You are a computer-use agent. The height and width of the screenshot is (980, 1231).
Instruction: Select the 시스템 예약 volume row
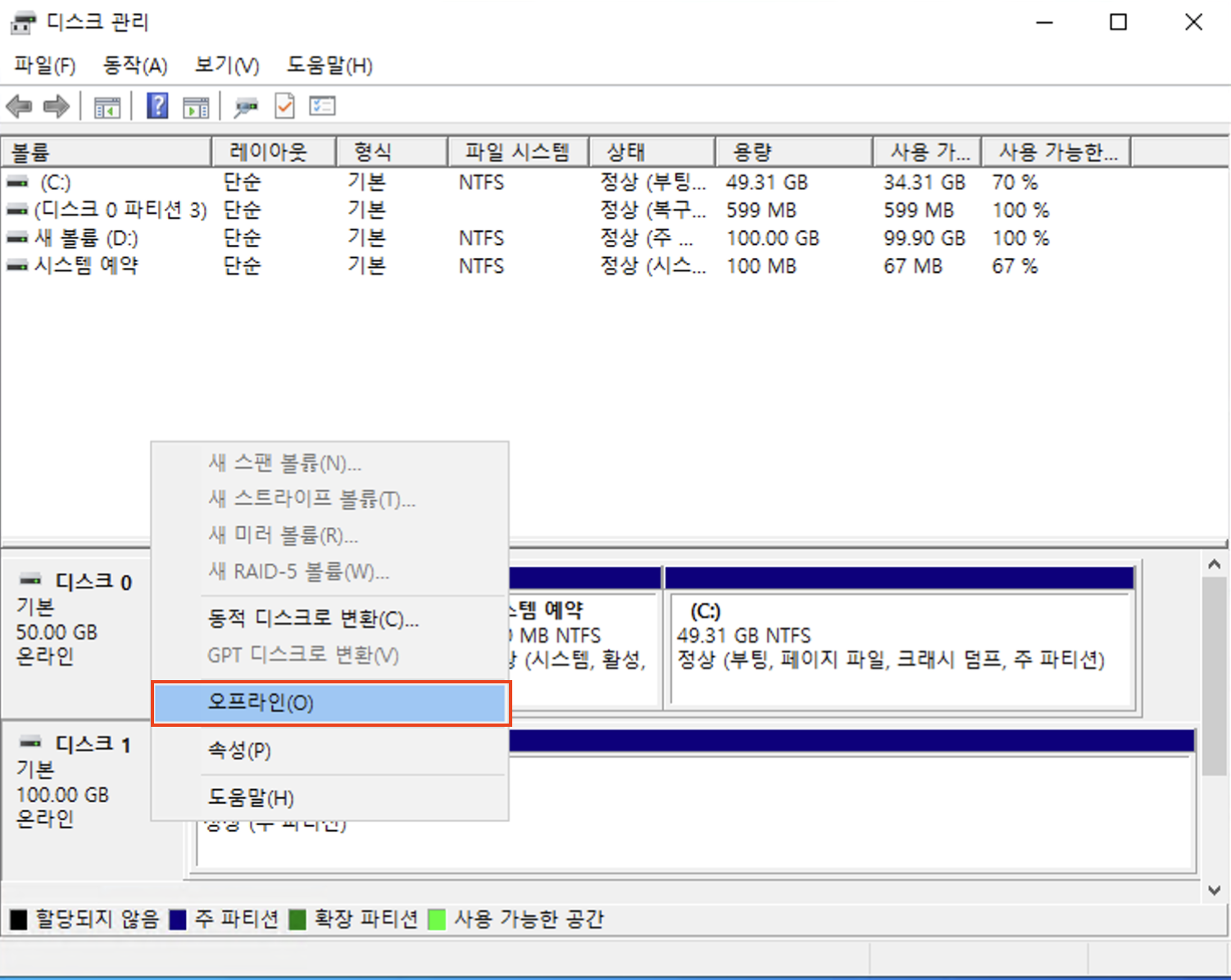click(566, 266)
